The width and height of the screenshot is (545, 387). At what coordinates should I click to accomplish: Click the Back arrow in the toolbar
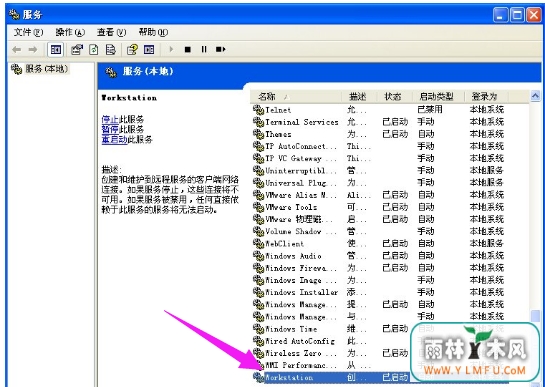click(16, 50)
